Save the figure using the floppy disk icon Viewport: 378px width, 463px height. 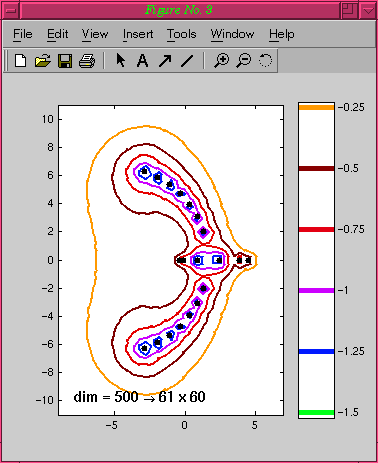(x=65, y=61)
